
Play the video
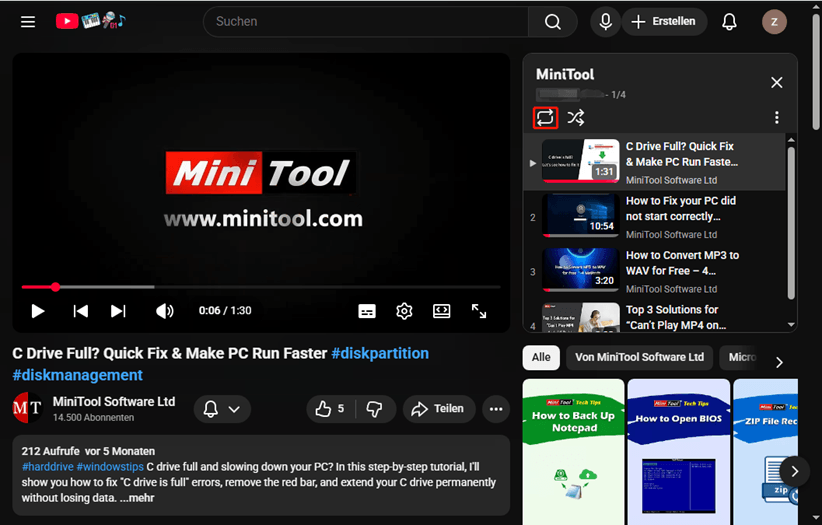[x=38, y=311]
